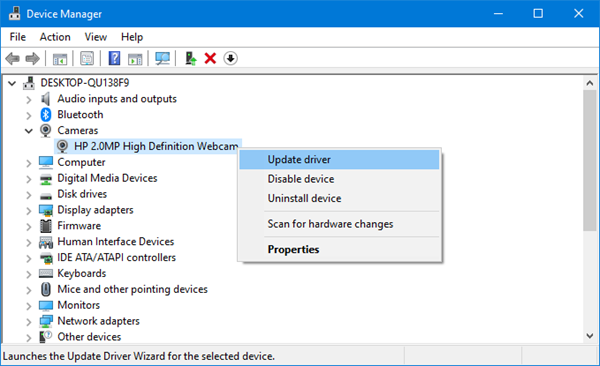
Task: Expand IDE ATA/ATAPI controllers
Action: click(29, 258)
